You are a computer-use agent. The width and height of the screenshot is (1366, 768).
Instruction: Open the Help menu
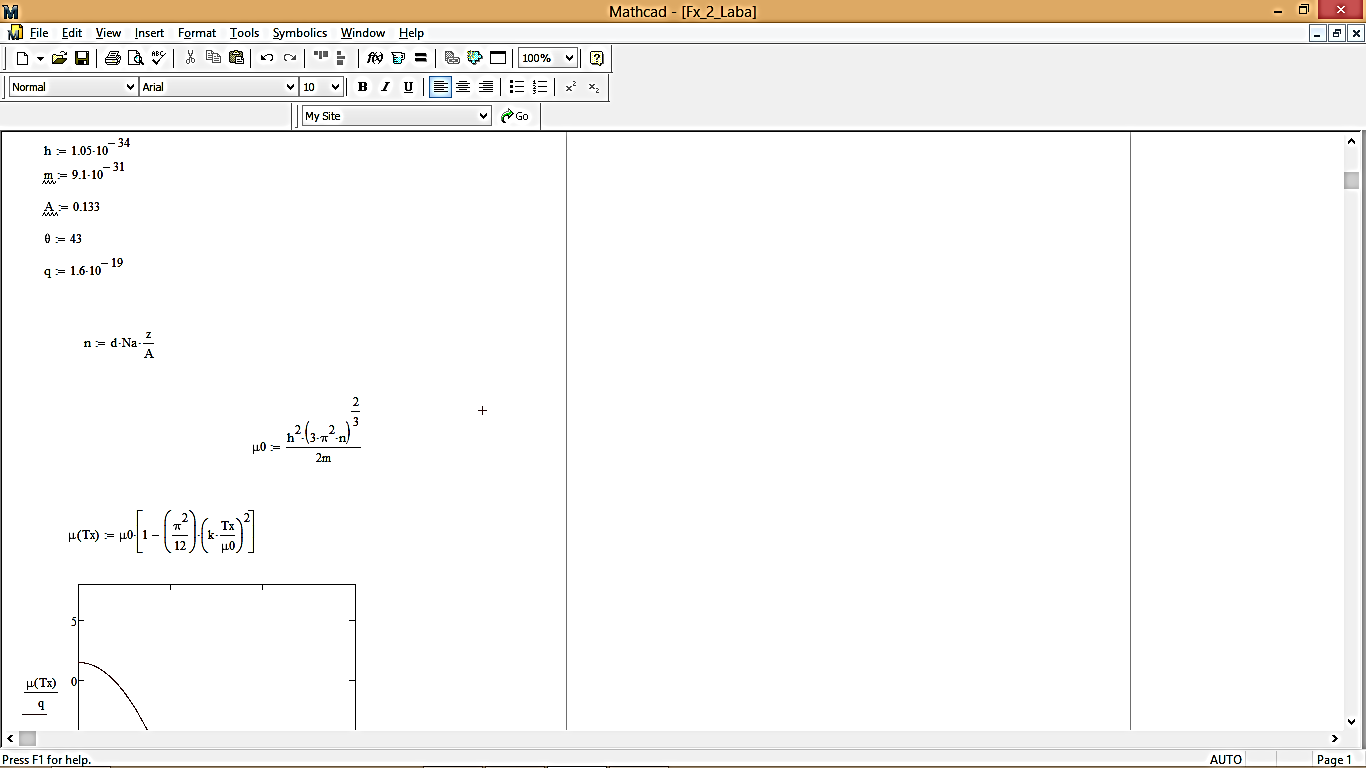point(412,33)
